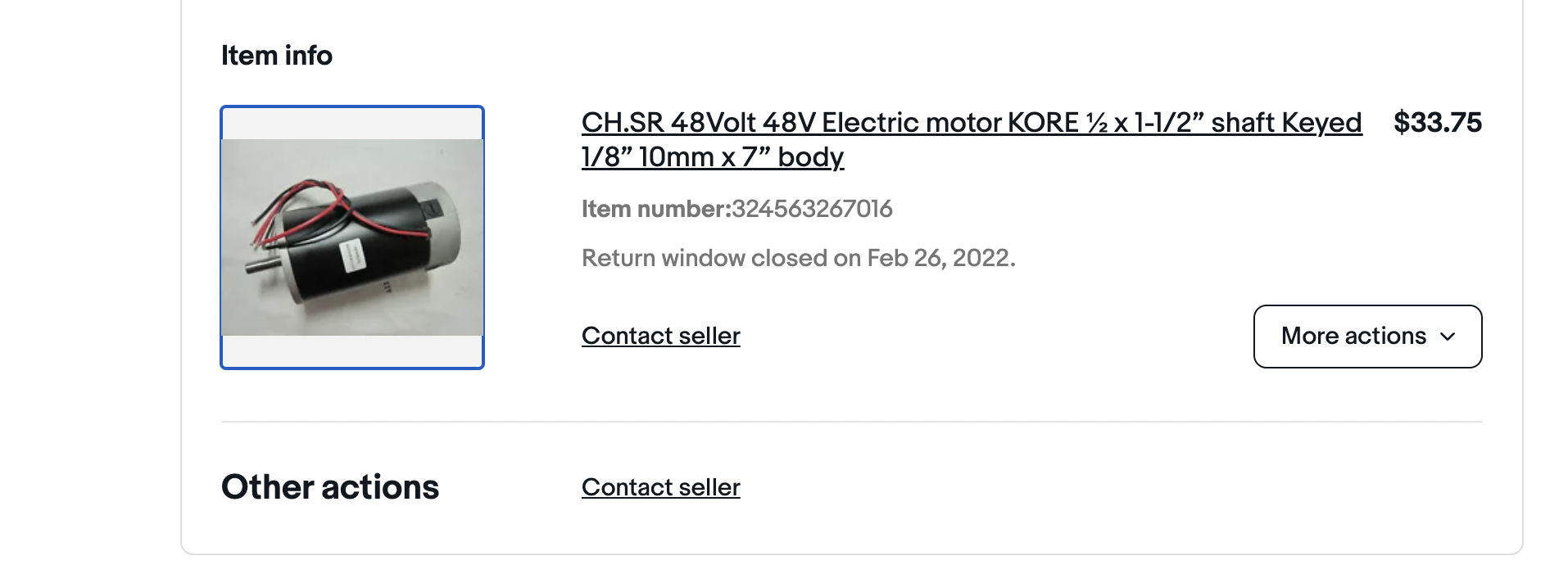
Task: Click the word KORE in the listing title
Action: pos(1042,123)
